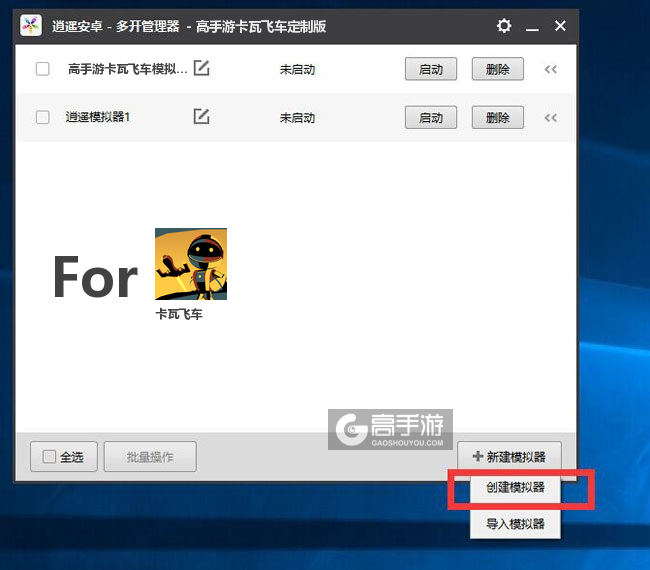Click the 逍遥安卓 app logo in title bar

pyautogui.click(x=31, y=26)
